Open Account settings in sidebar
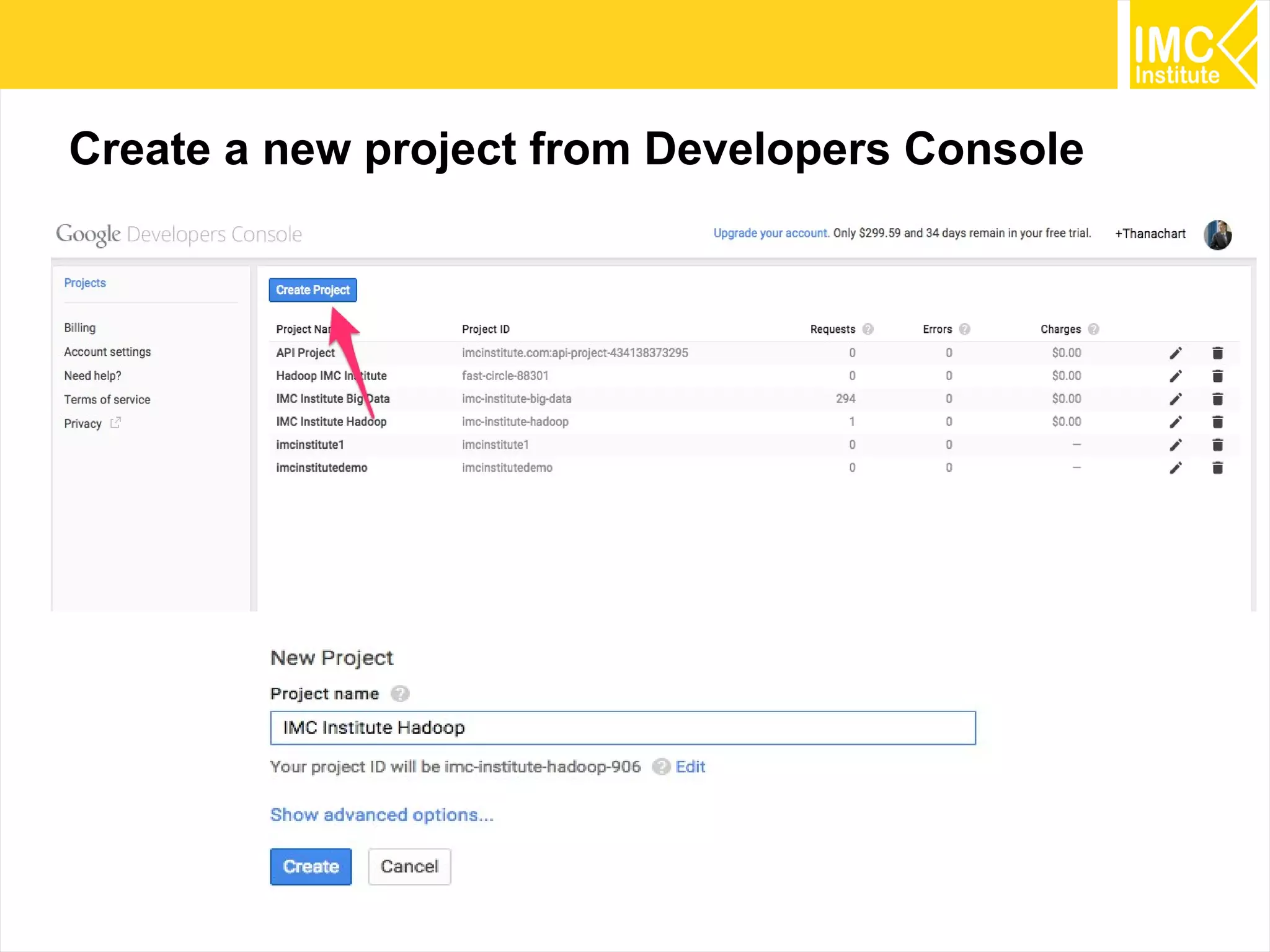1270x952 pixels. click(107, 351)
